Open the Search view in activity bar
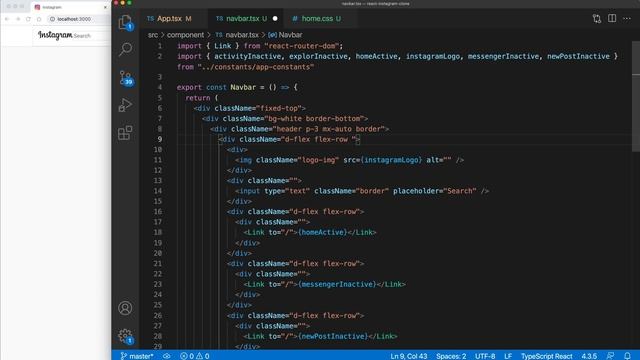 [x=125, y=49]
